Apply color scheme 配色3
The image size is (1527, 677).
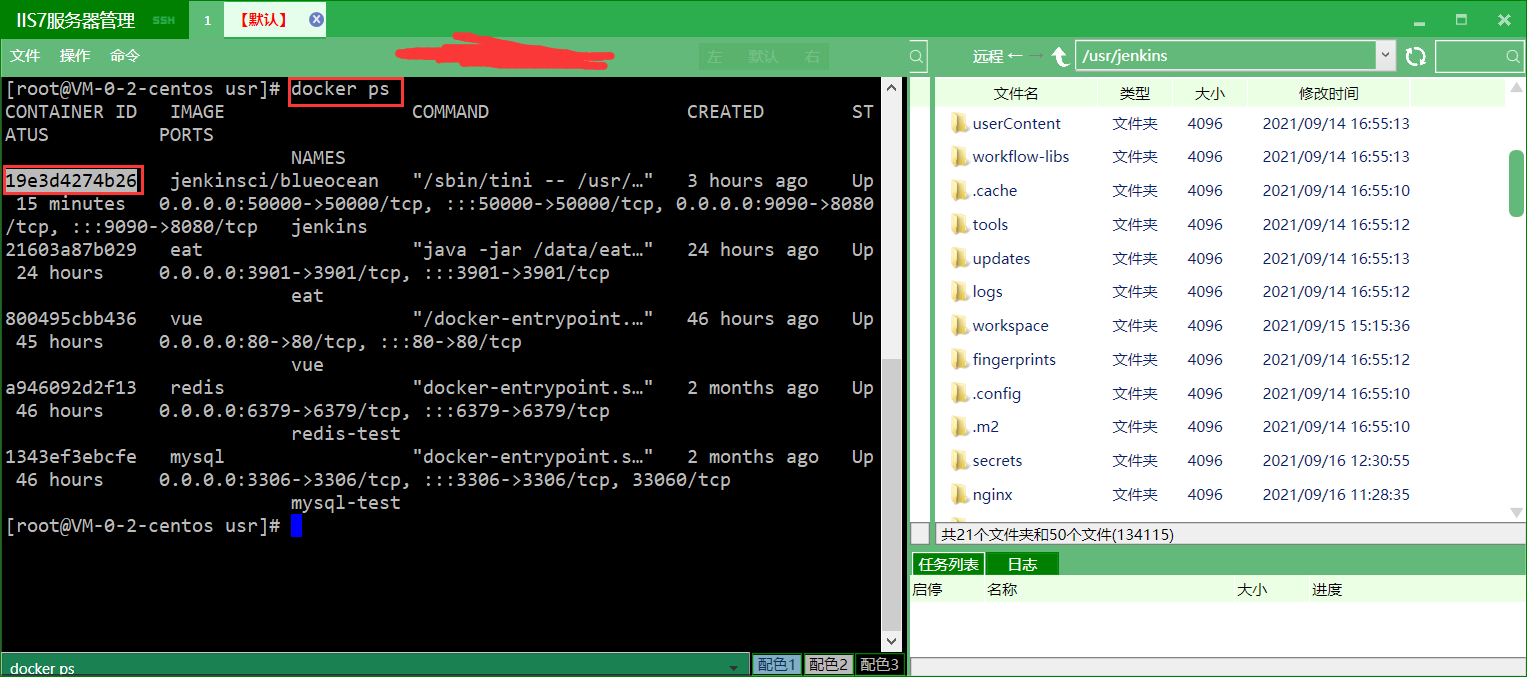point(879,665)
